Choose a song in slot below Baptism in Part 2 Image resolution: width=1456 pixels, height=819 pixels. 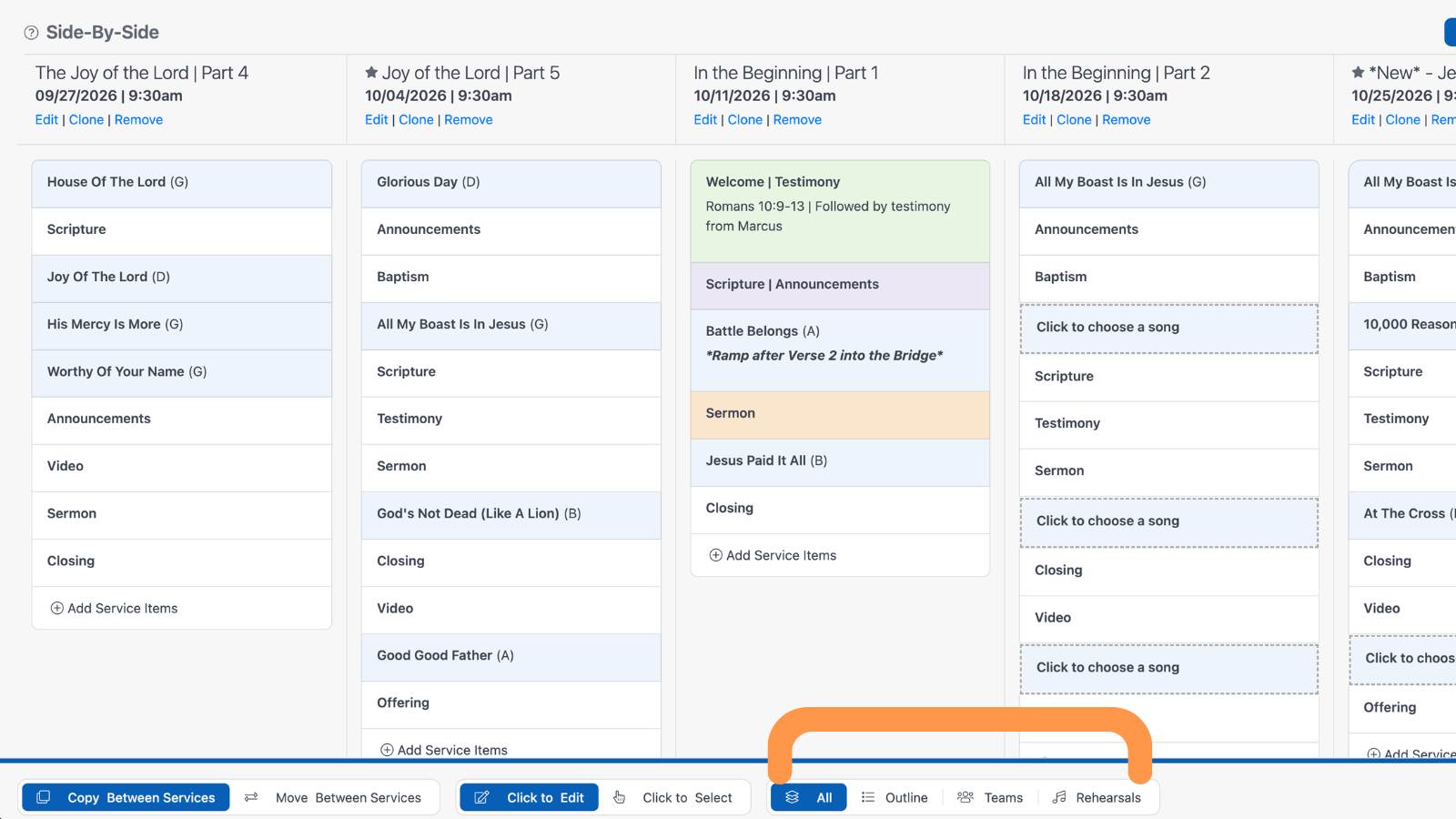[1169, 328]
